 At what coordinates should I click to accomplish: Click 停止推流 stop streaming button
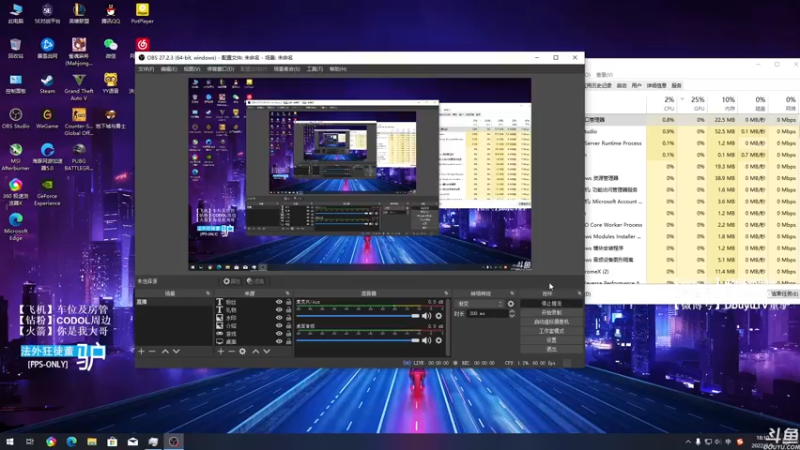coord(552,304)
